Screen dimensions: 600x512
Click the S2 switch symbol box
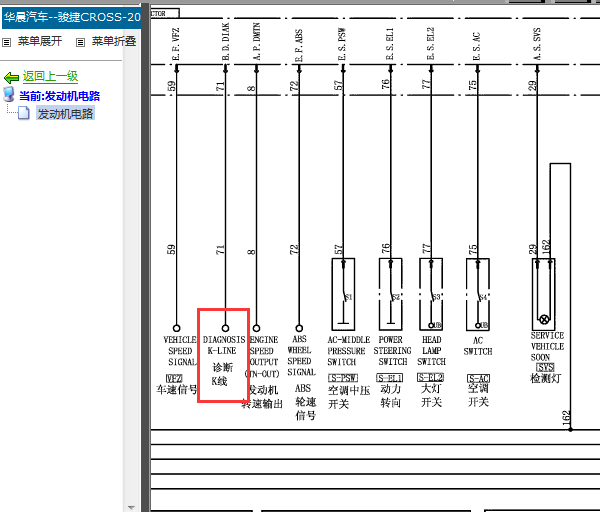coord(390,294)
